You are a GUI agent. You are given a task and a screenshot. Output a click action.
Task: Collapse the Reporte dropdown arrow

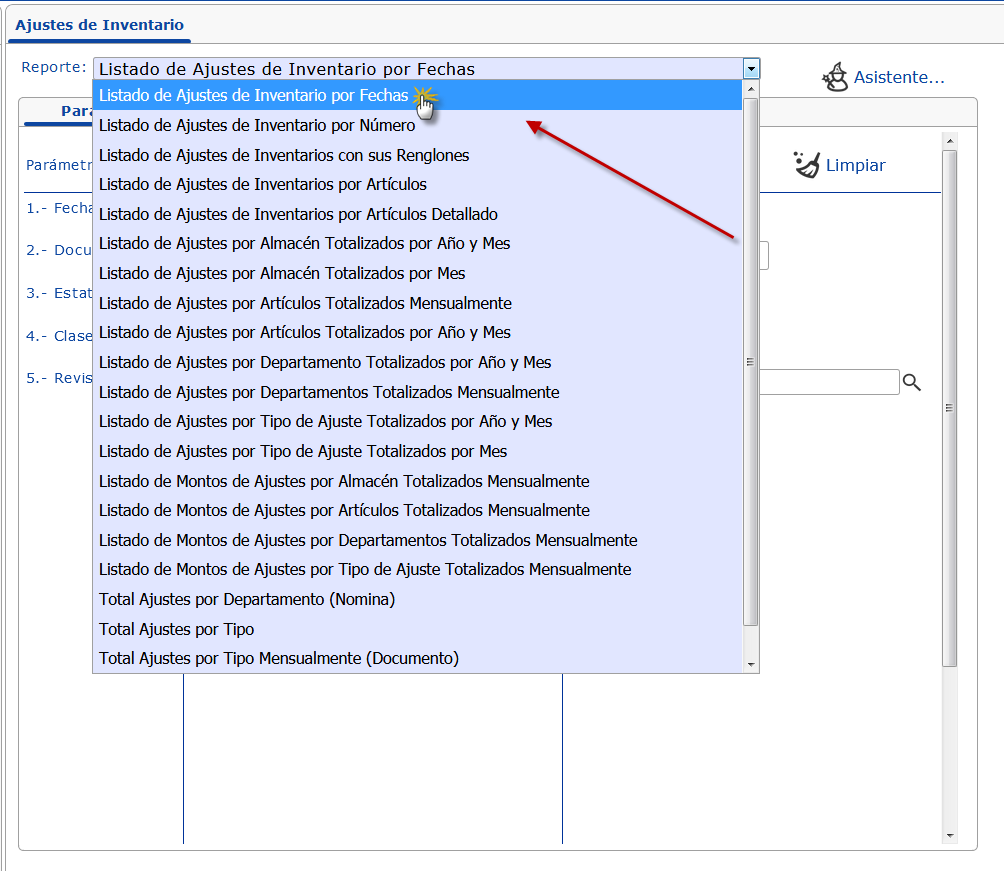[x=751, y=69]
